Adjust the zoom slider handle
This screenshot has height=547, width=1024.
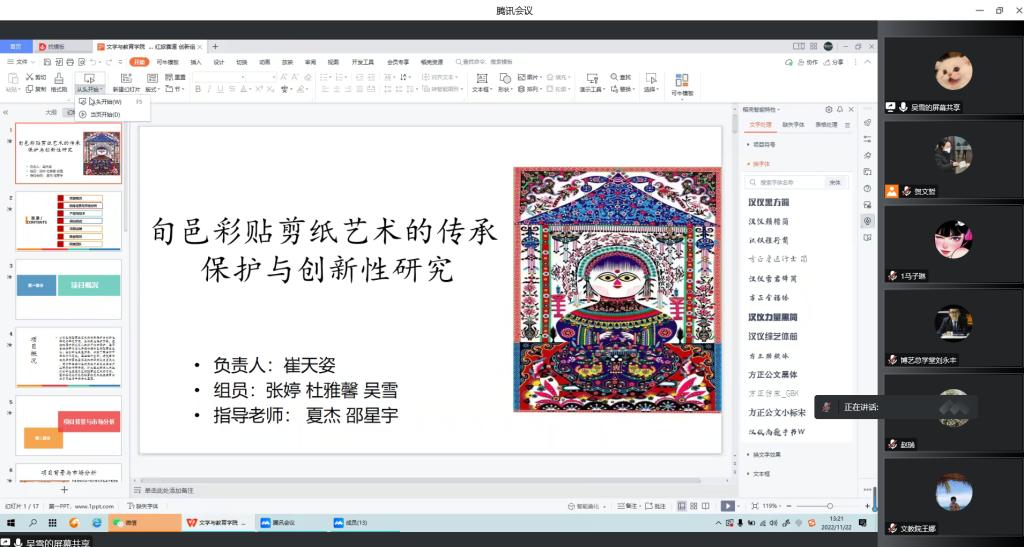coord(830,506)
